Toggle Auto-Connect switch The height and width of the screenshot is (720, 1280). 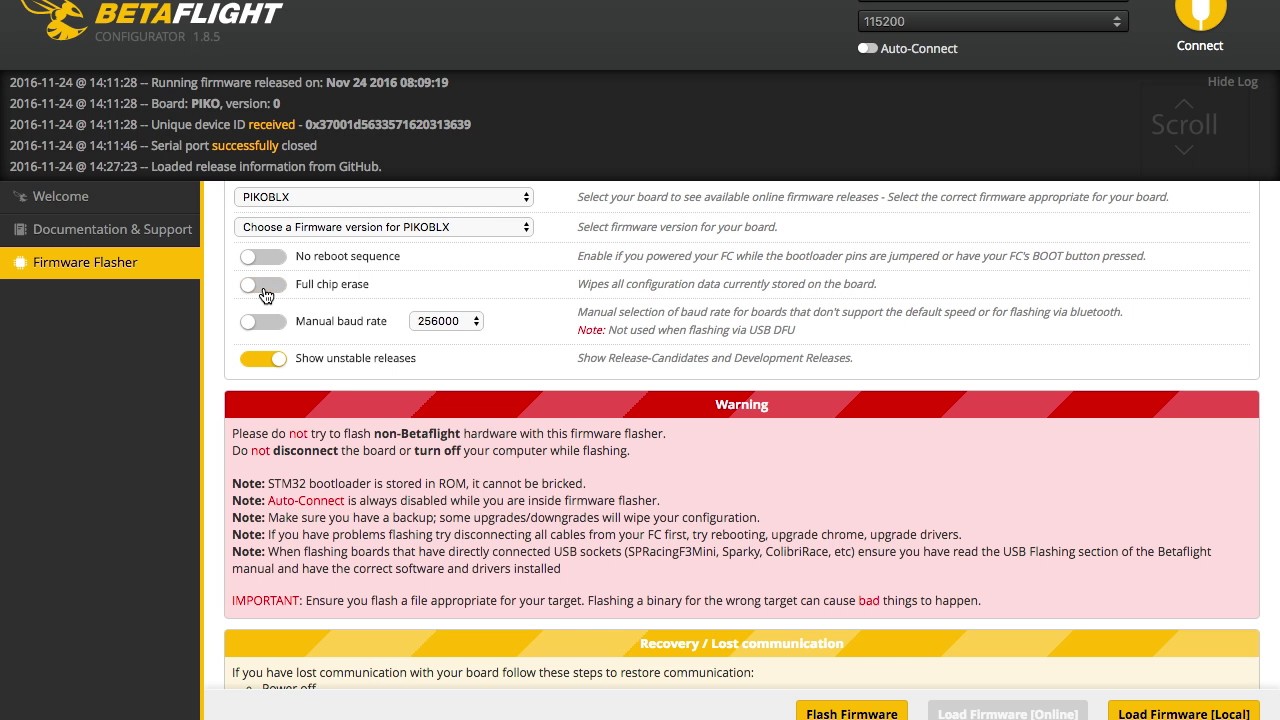pos(867,48)
